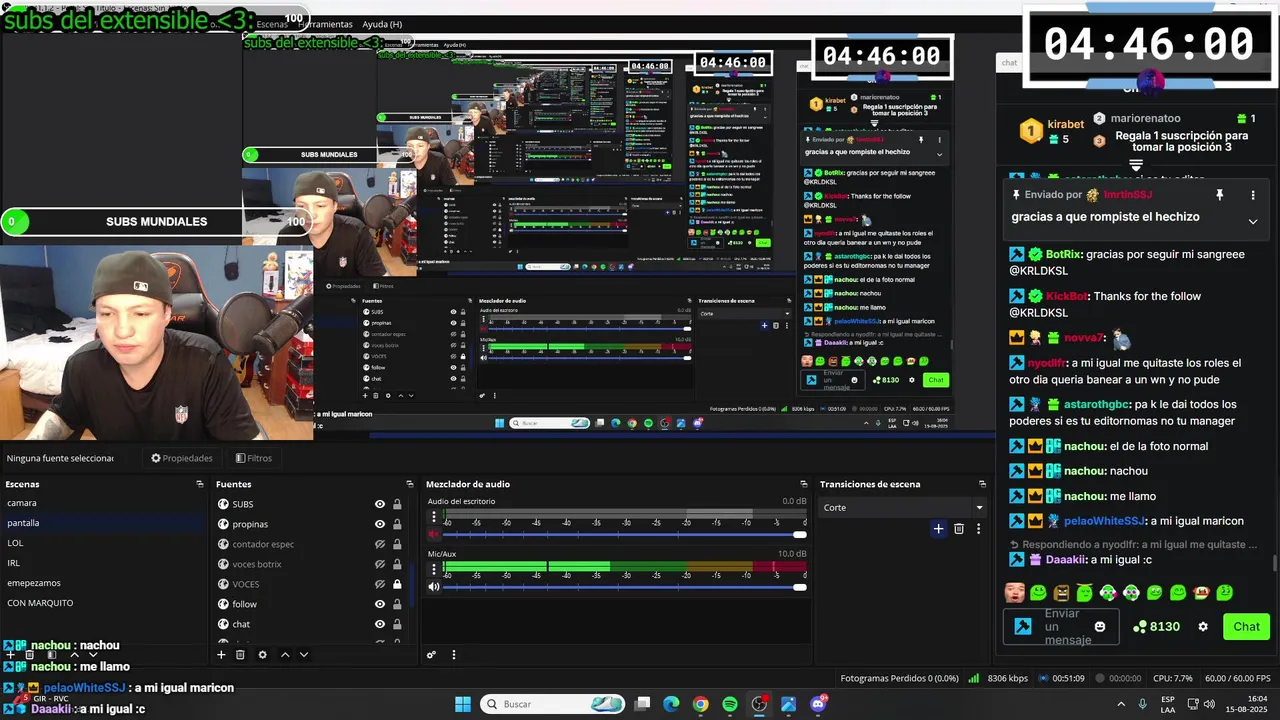Open transition properties three-dot menu
The image size is (1280, 720).
978,528
